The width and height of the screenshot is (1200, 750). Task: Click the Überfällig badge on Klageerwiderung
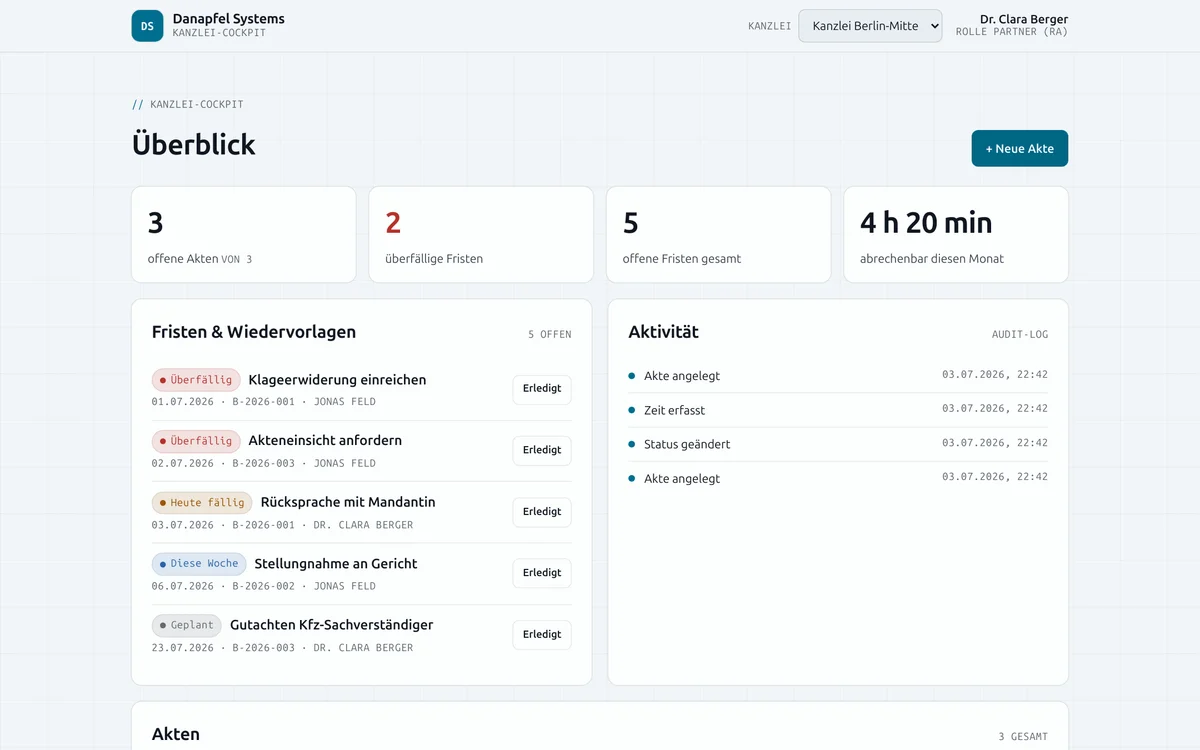[x=196, y=380]
